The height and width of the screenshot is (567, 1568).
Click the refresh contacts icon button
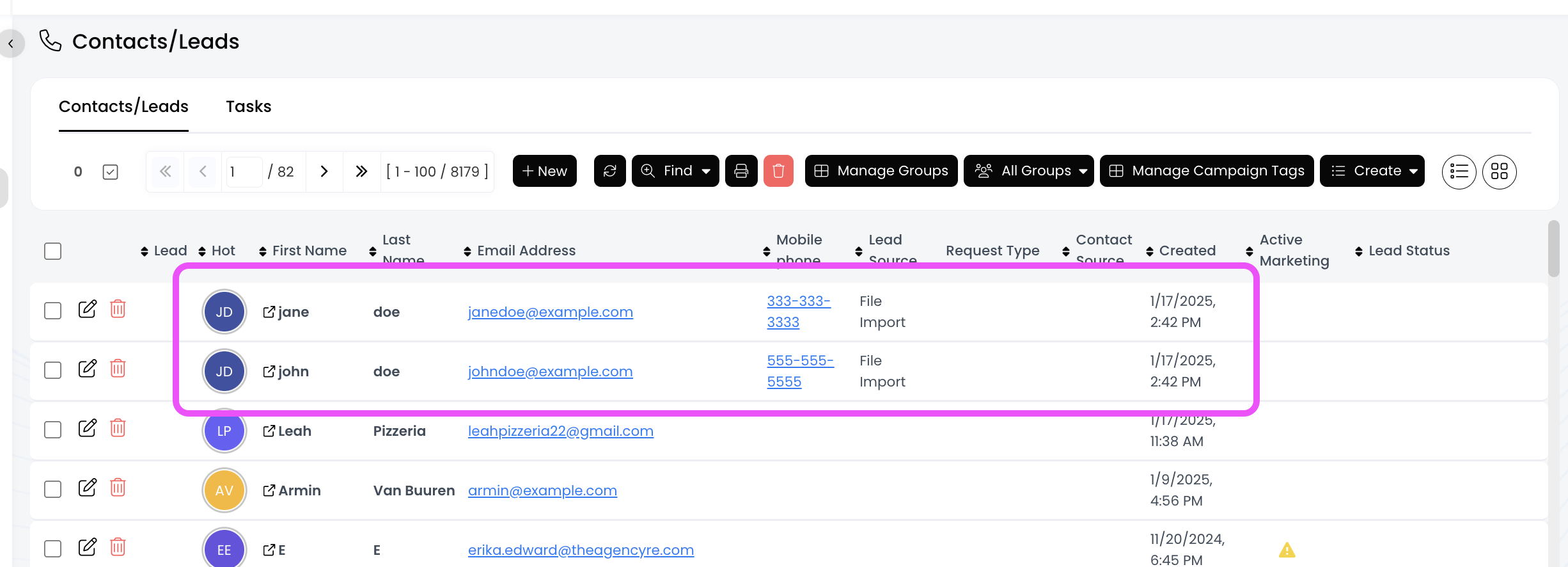point(609,171)
